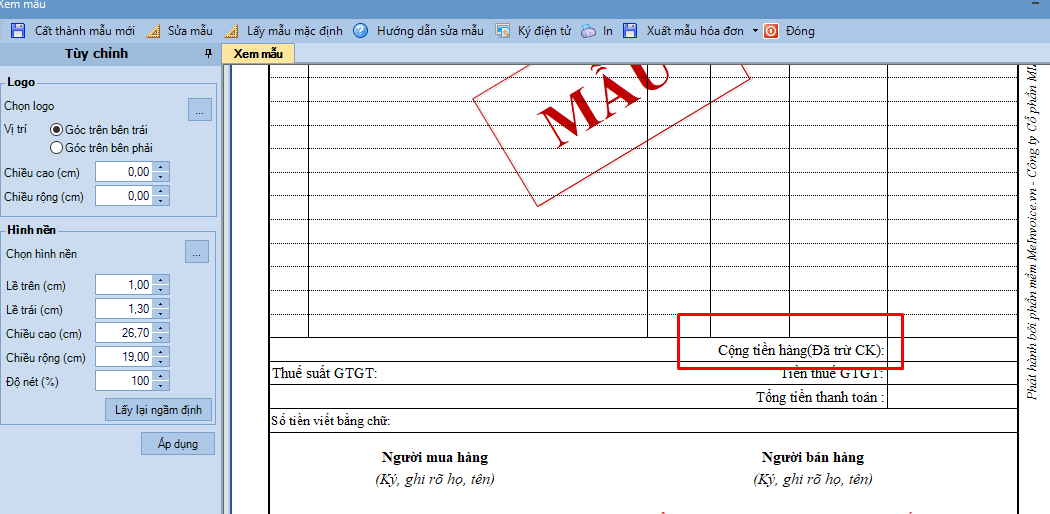Click 'Tiền thuế GTGT:' label
The image size is (1050, 514).
pyautogui.click(x=833, y=373)
